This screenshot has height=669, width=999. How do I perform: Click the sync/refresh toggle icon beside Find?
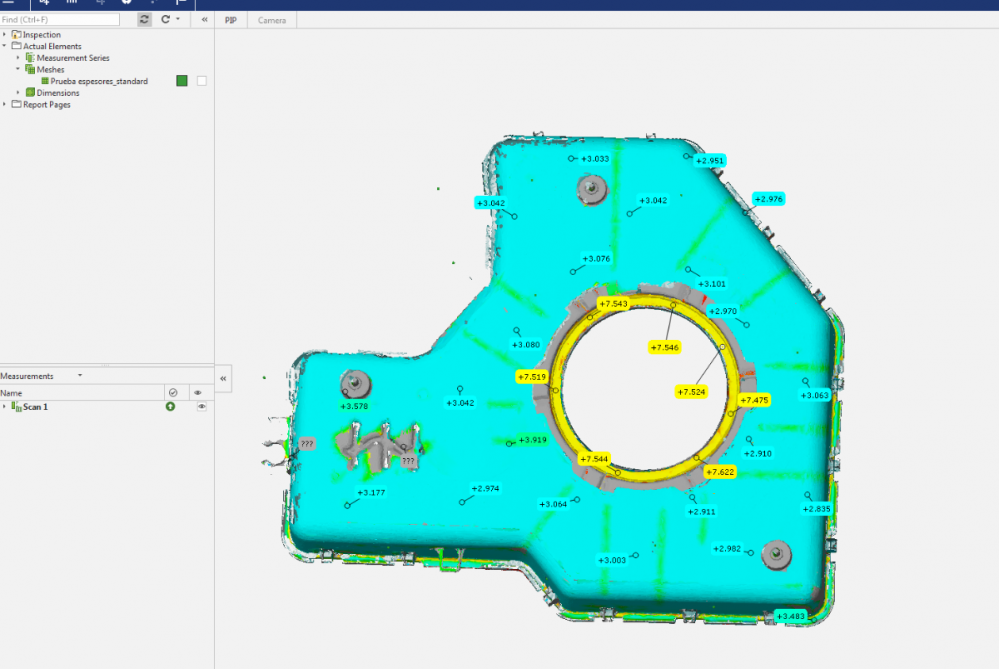click(x=145, y=19)
